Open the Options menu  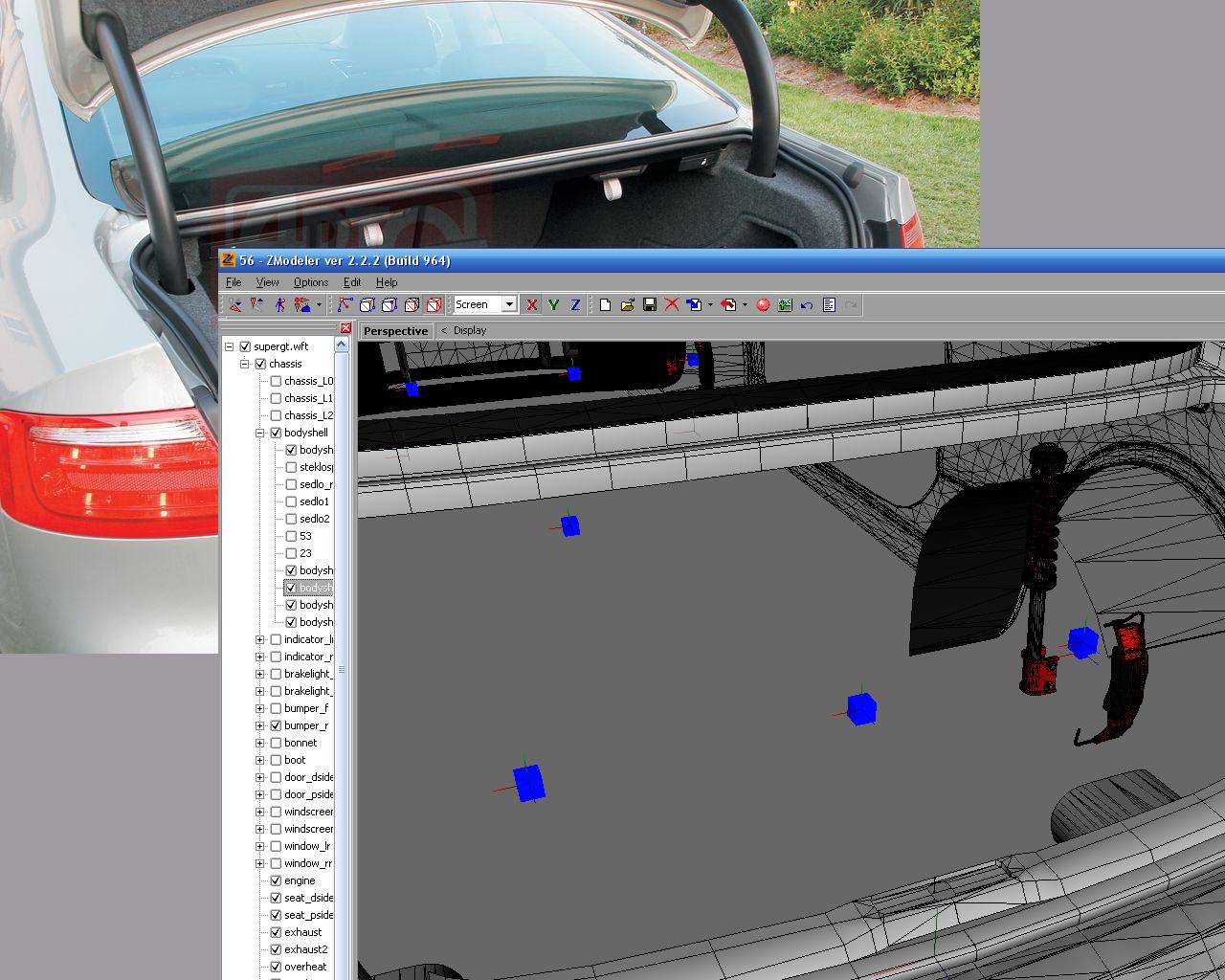point(311,282)
